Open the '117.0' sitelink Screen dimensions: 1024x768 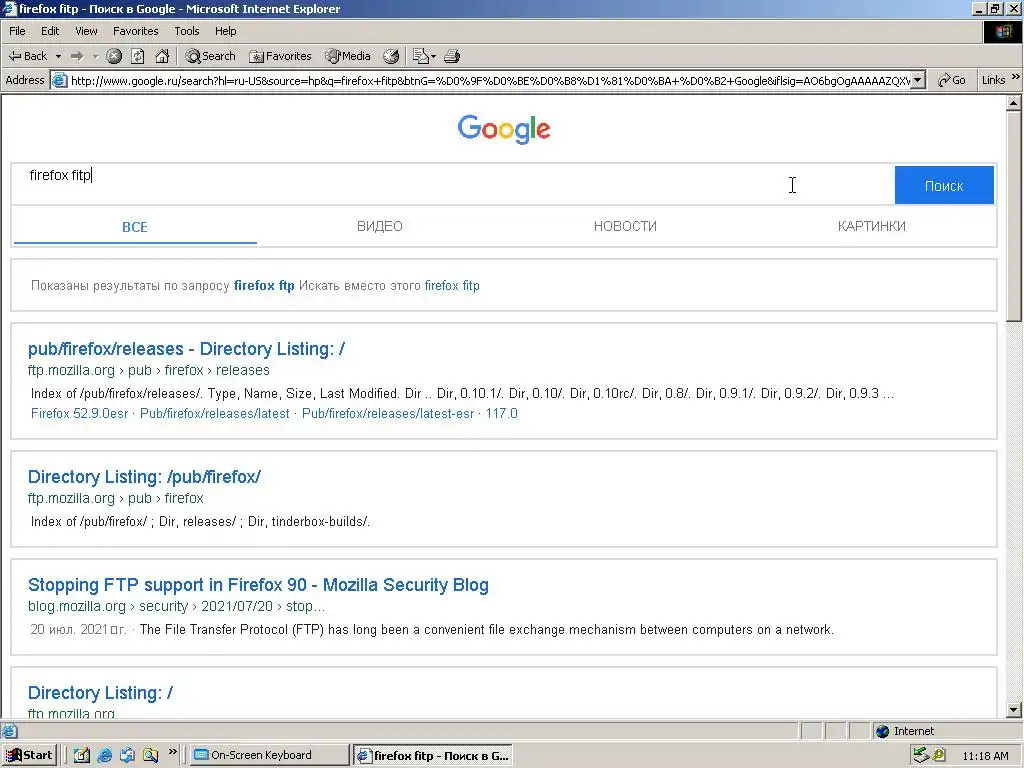click(x=502, y=413)
